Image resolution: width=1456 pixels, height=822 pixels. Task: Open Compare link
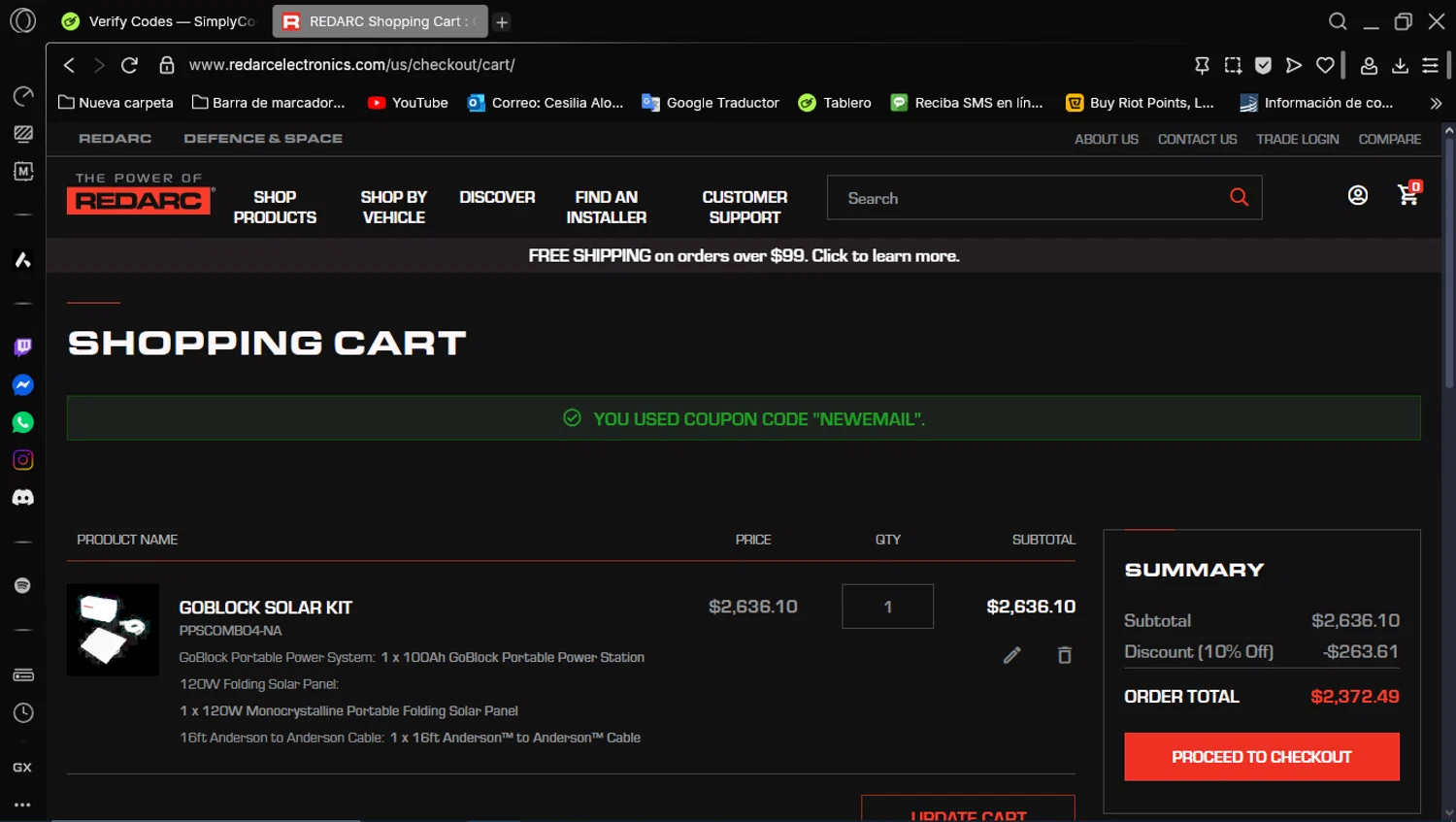(x=1389, y=139)
